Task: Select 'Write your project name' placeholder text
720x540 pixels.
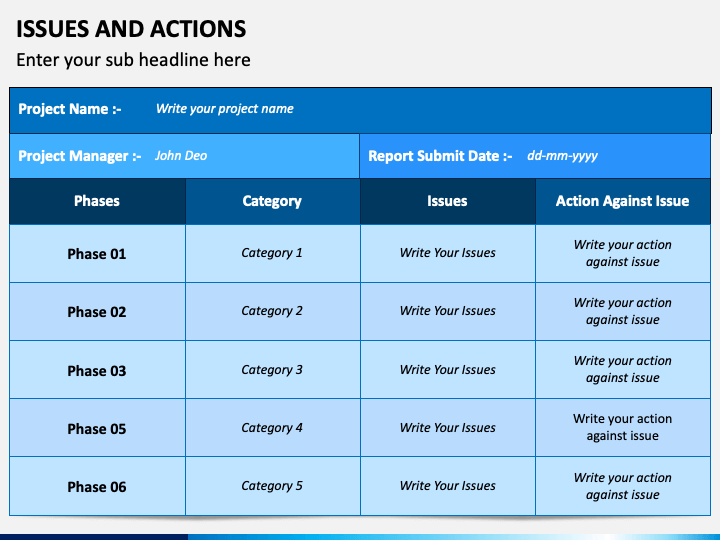Action: point(225,109)
